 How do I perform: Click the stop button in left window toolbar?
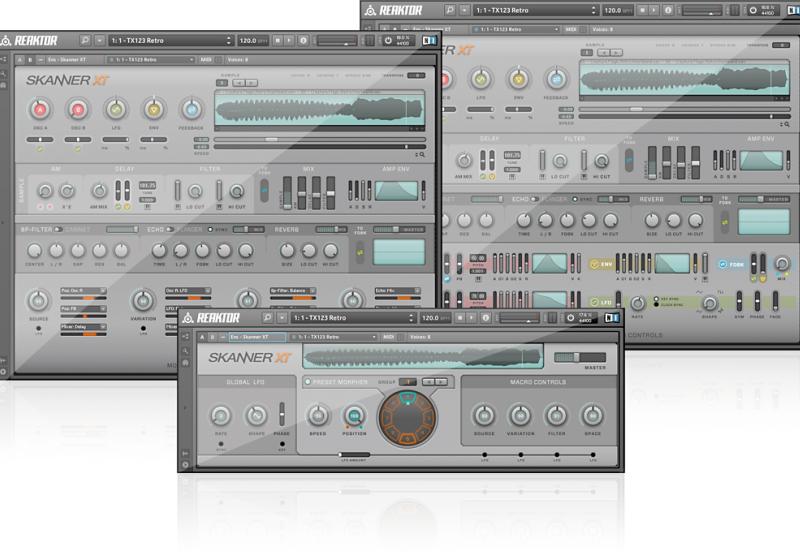click(278, 40)
